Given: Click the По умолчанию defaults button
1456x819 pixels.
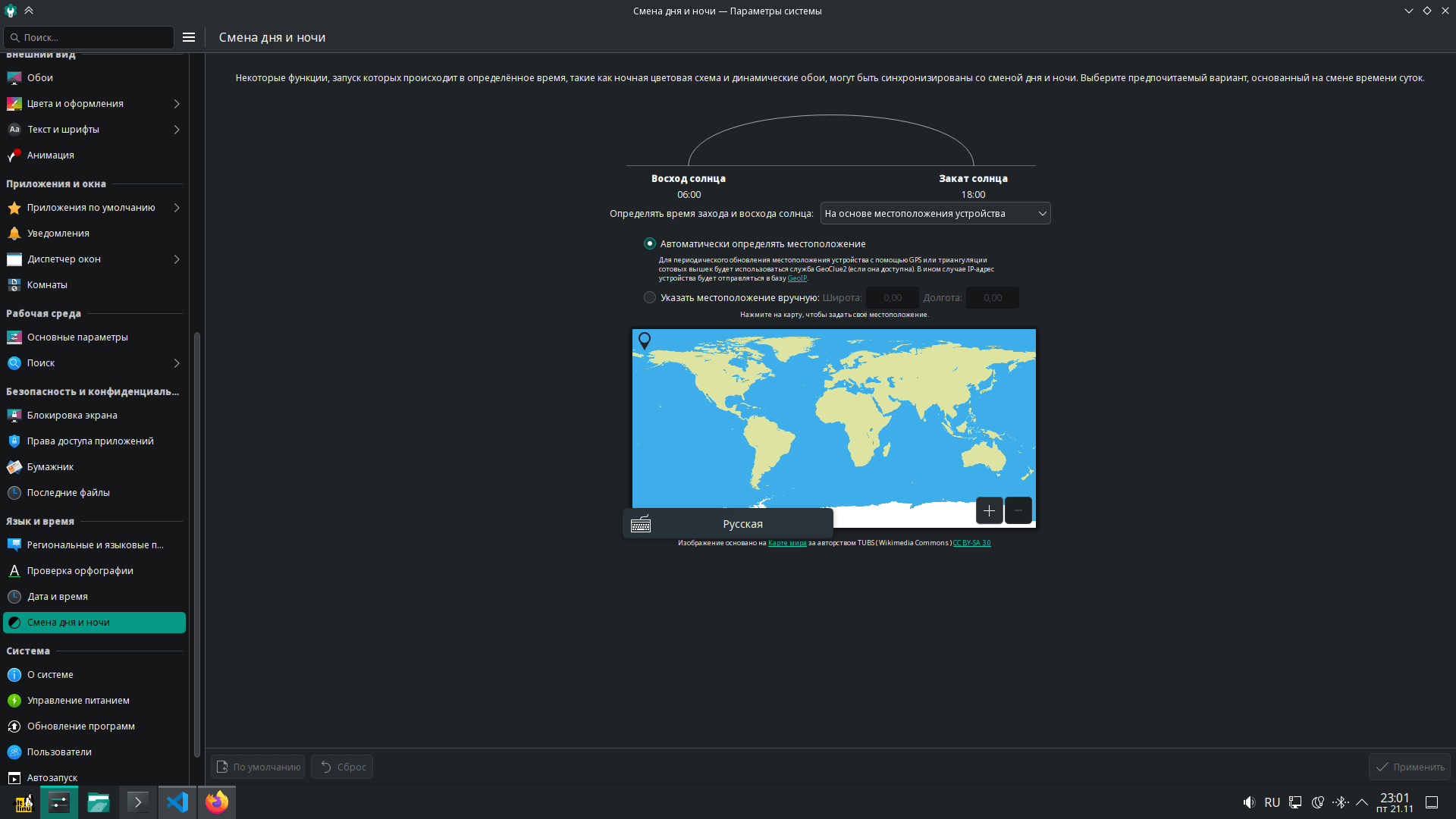Looking at the screenshot, I should [x=258, y=767].
